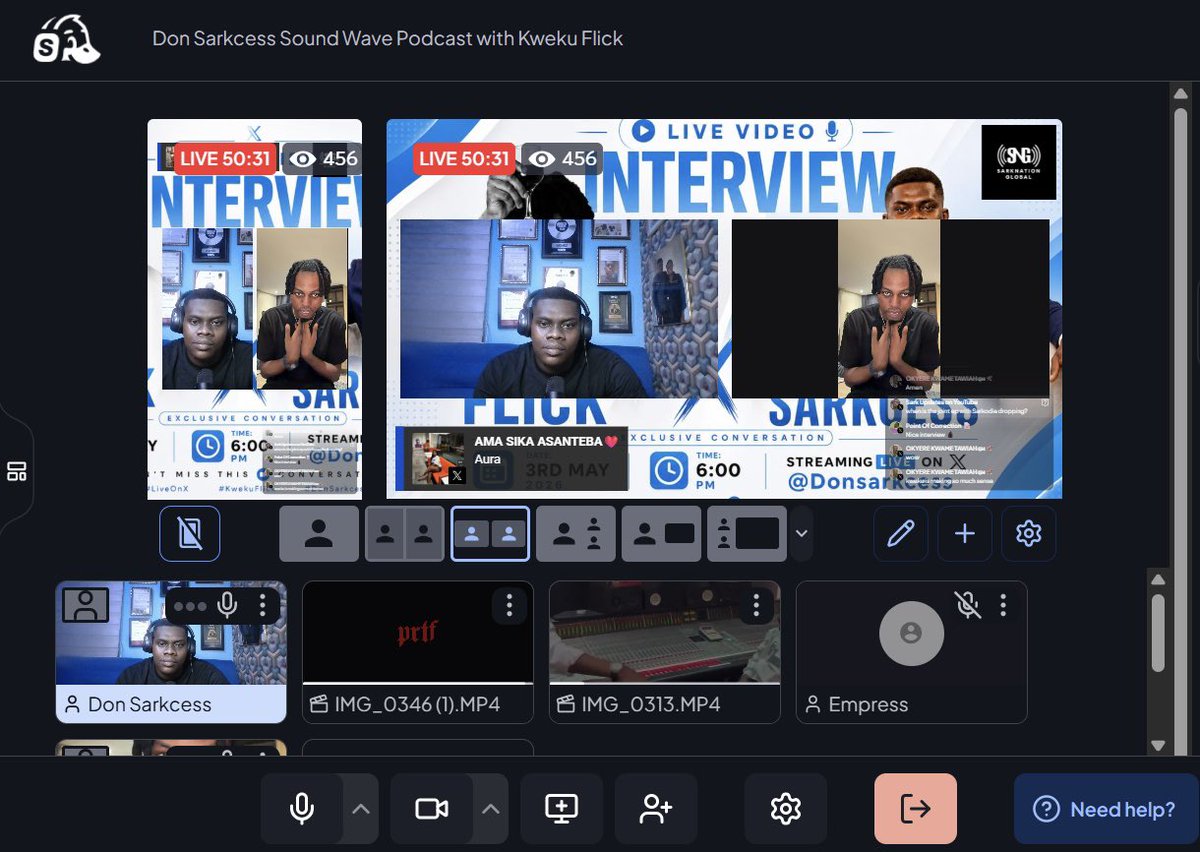Click the StreamYard-style logo in header
Screen dimensions: 1200x852
pyautogui.click(x=66, y=39)
